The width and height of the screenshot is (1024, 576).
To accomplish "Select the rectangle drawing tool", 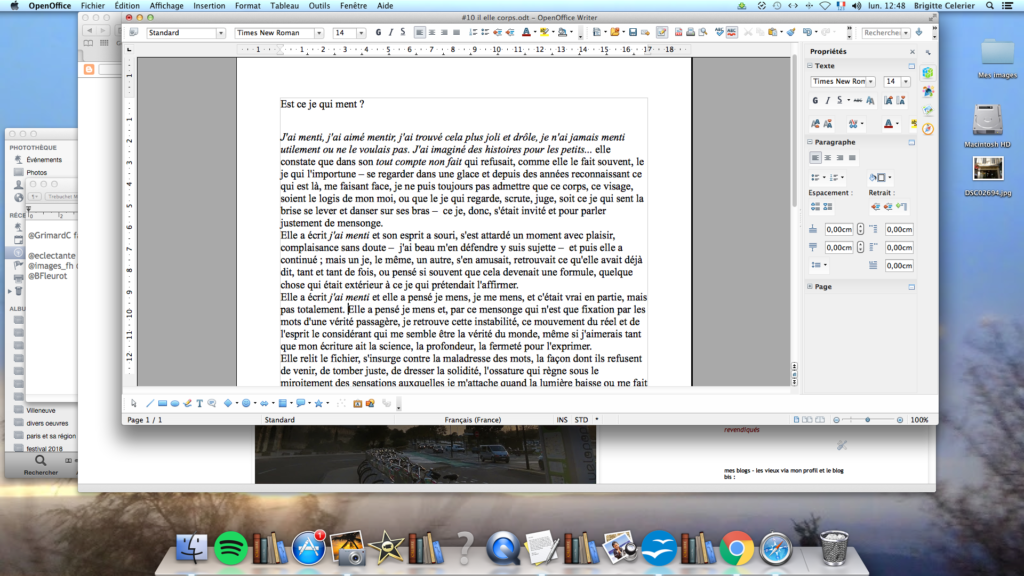I will (x=162, y=403).
